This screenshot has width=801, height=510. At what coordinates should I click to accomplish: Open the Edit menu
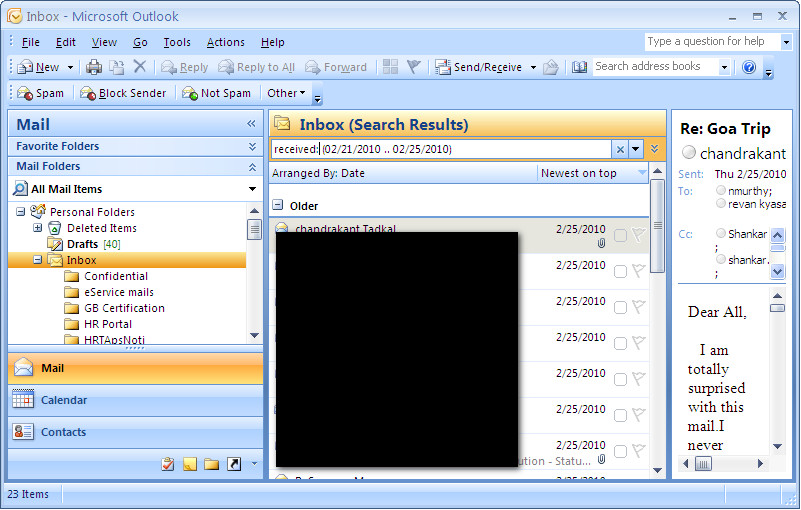point(65,42)
